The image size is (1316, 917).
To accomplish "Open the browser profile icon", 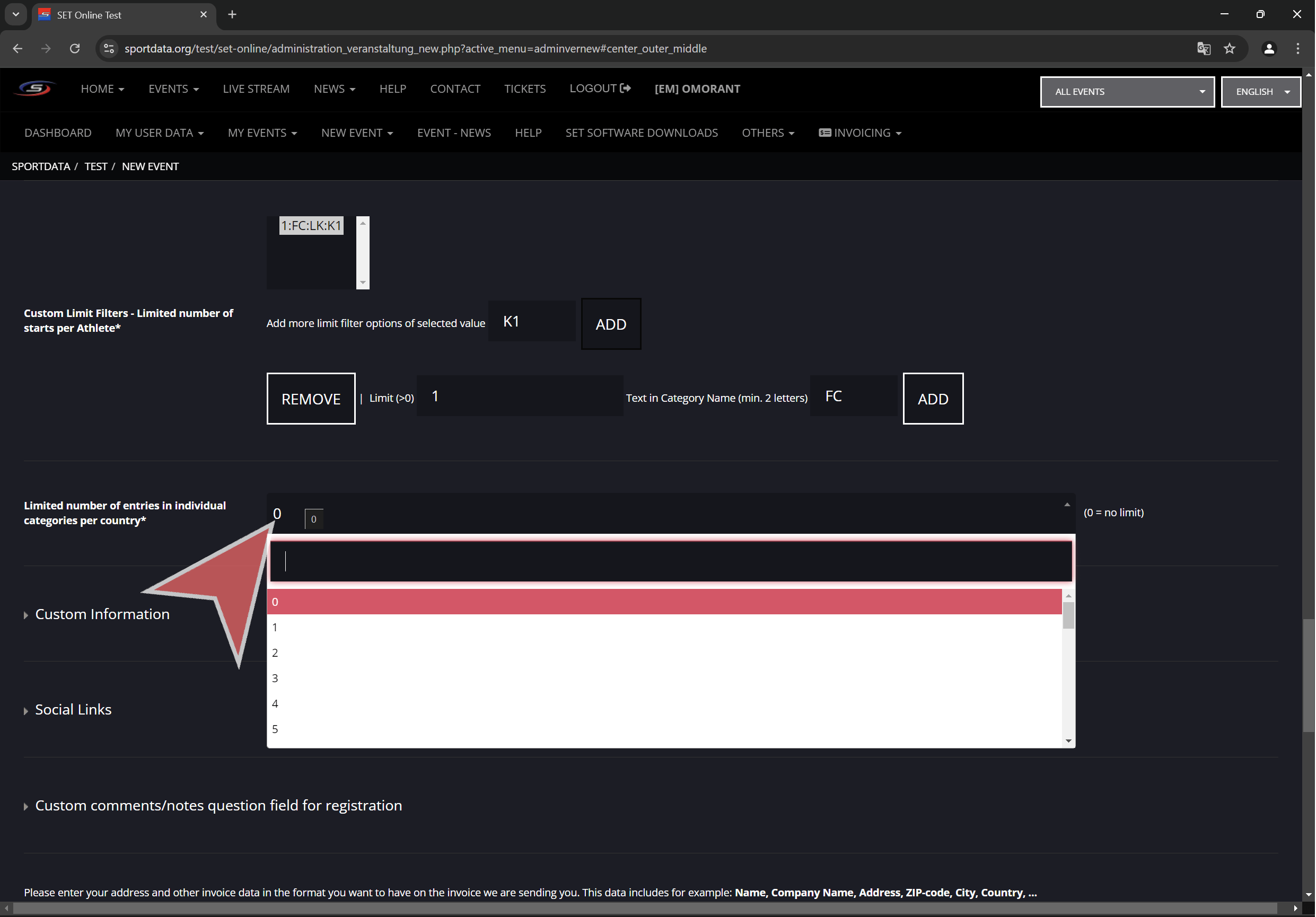I will (x=1269, y=49).
